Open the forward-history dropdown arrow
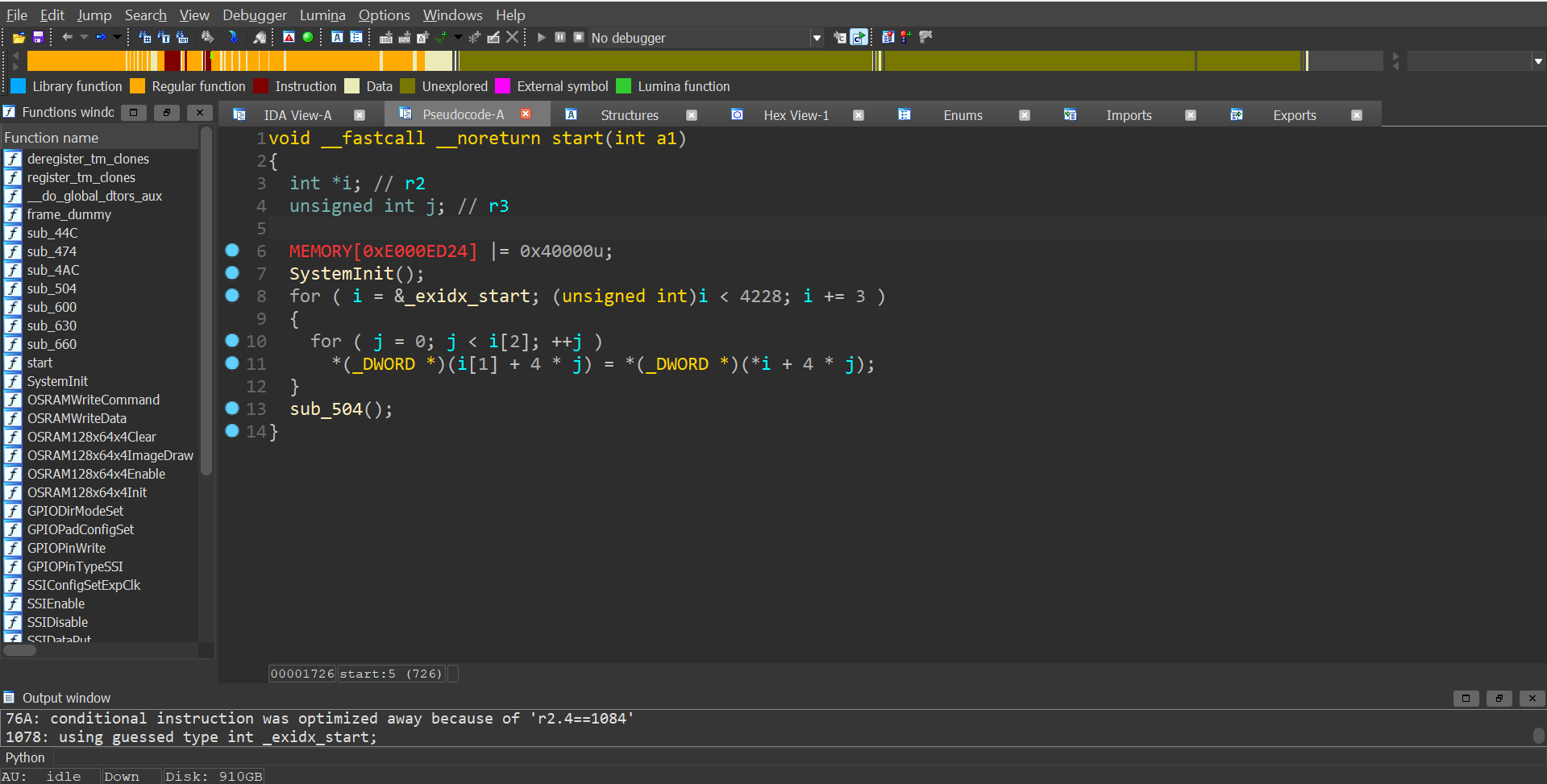1547x784 pixels. [x=117, y=37]
